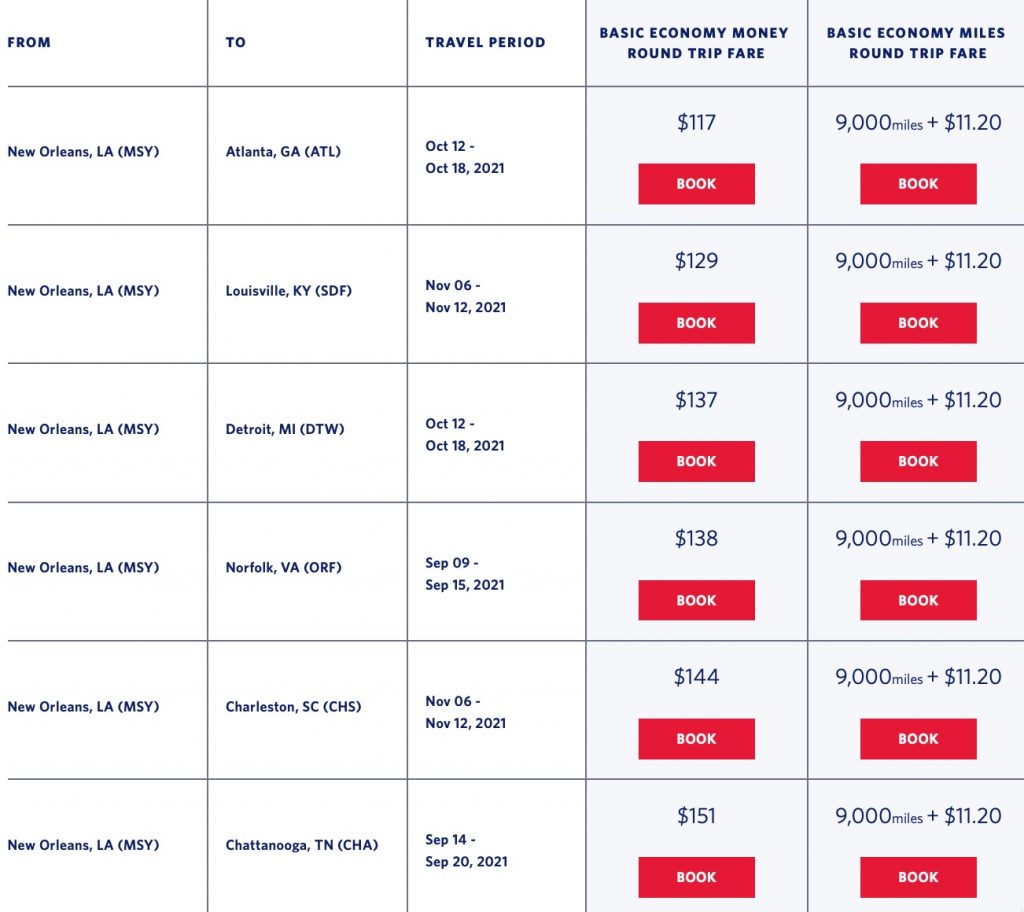Book the $144 Charleston money fare

pos(696,739)
